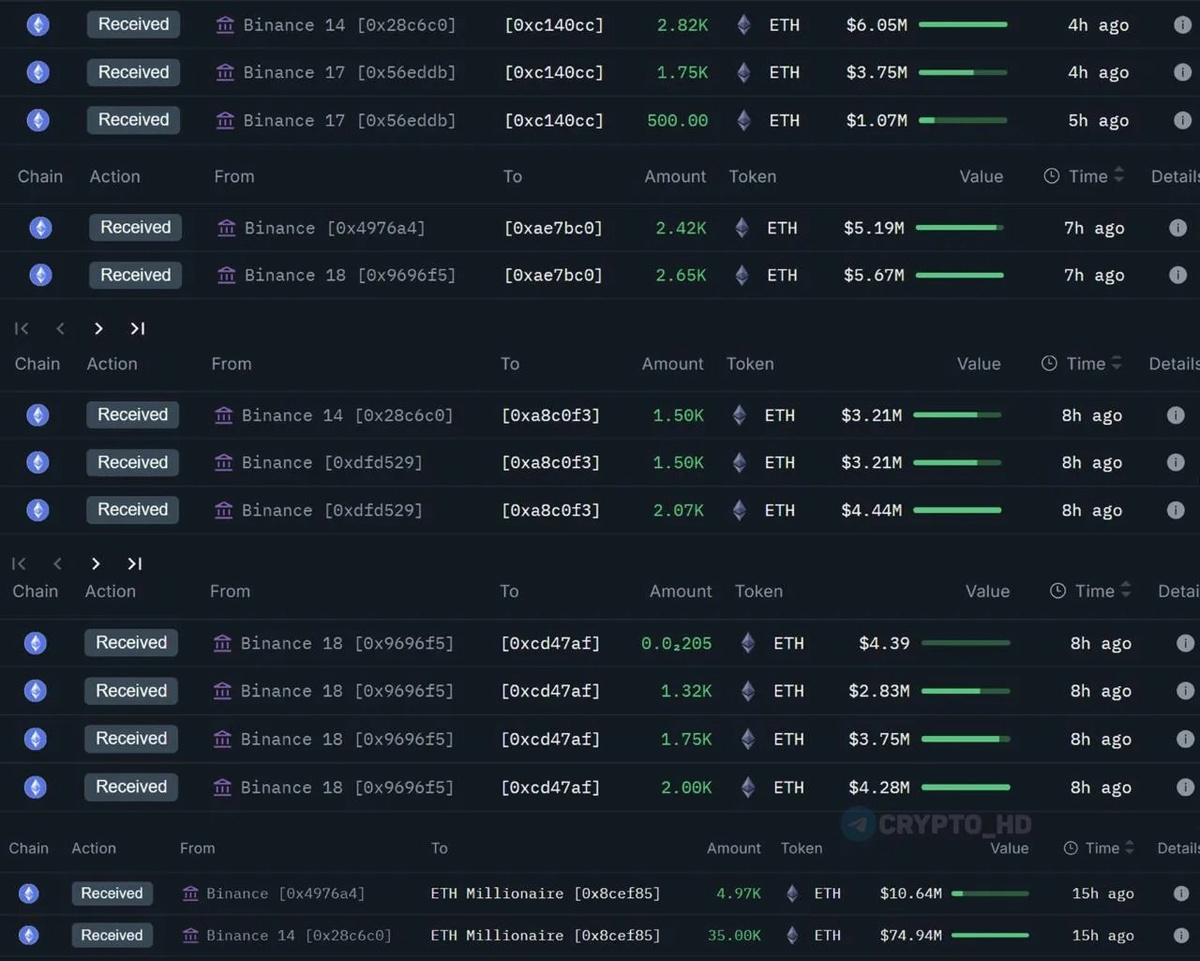Click exchange bank icon beside Binance 14 [0x28c6c0] 2.82K row

[x=225, y=25]
